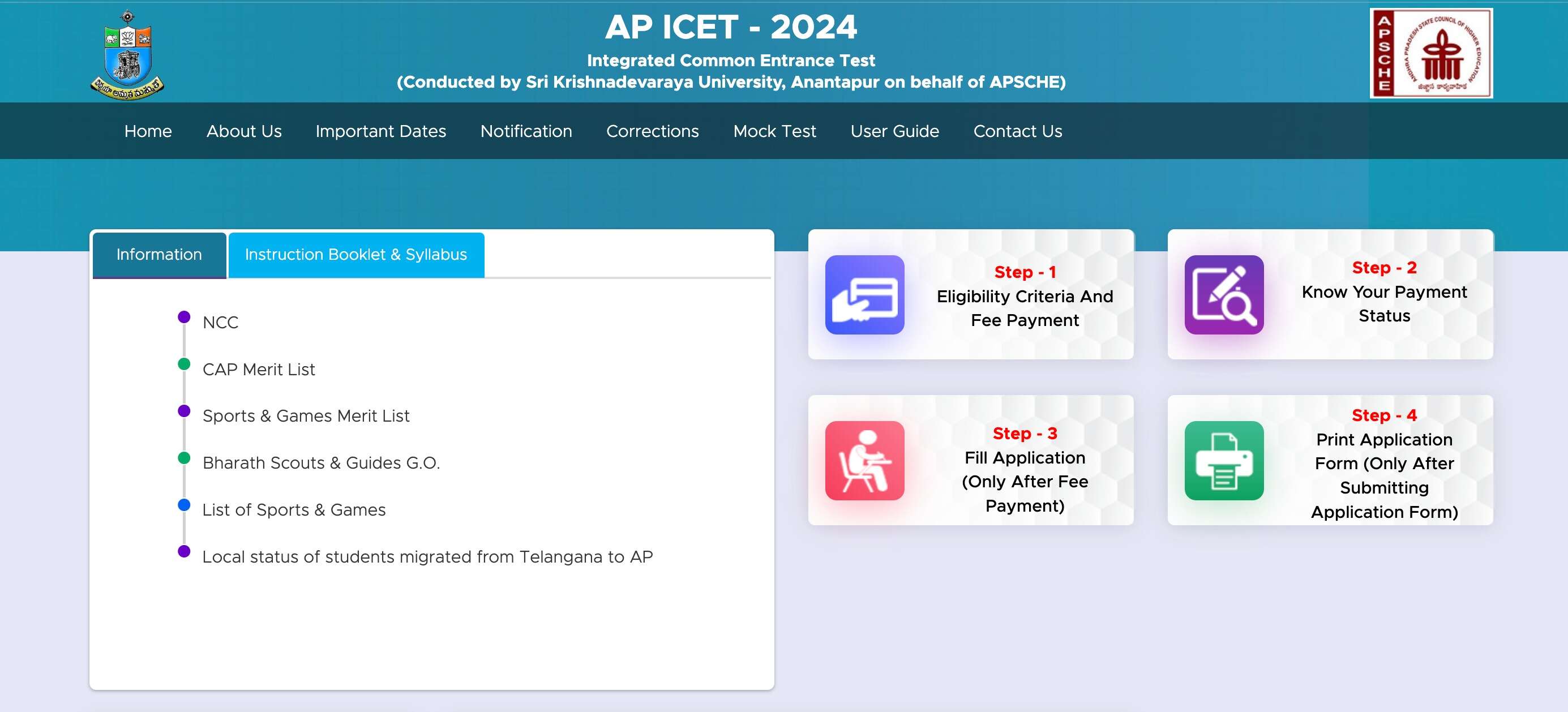
Task: Click the APSCHE logo on the right
Action: point(1431,52)
